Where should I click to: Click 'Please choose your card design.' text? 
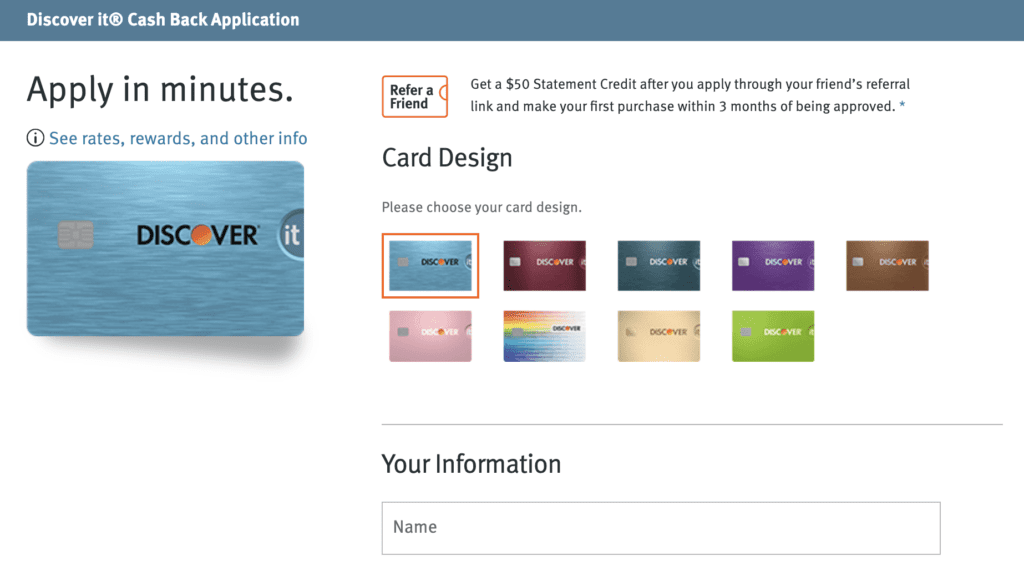point(482,208)
